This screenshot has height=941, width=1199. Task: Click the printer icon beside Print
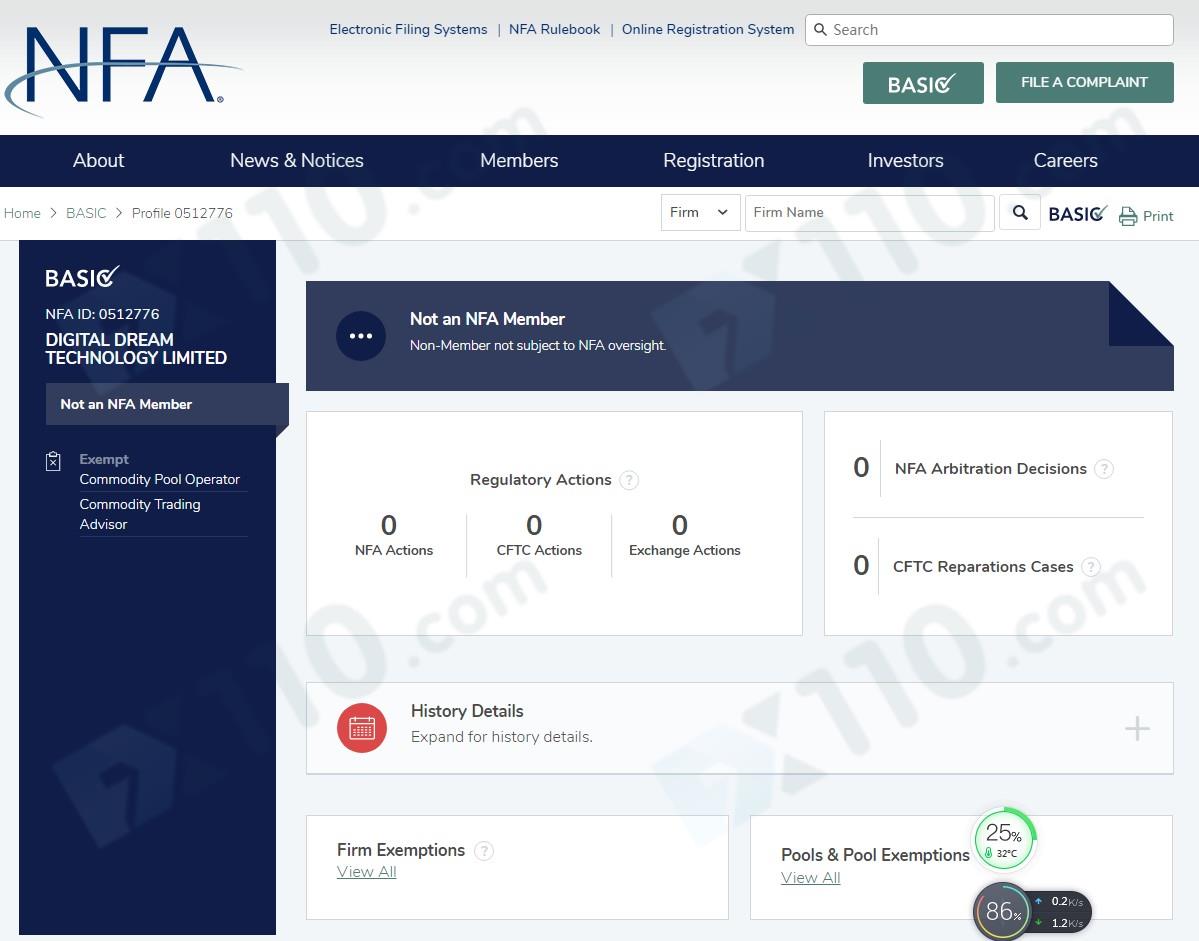tap(1128, 216)
